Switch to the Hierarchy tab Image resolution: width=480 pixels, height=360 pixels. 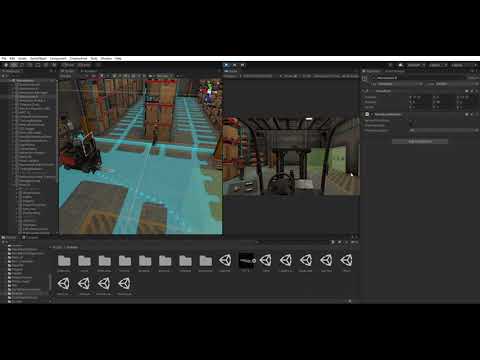point(12,71)
